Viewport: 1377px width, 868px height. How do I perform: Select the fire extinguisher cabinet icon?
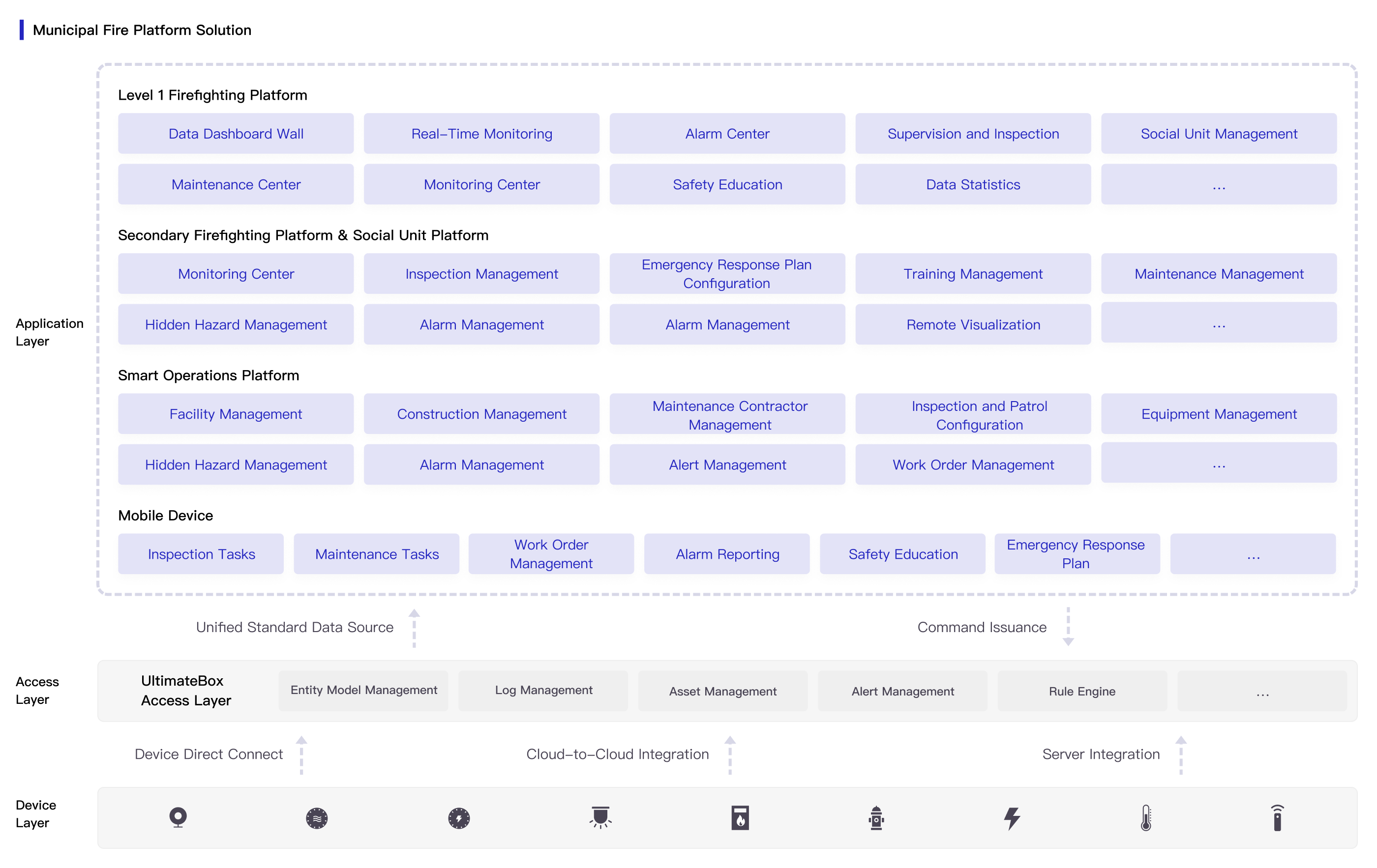tap(741, 818)
